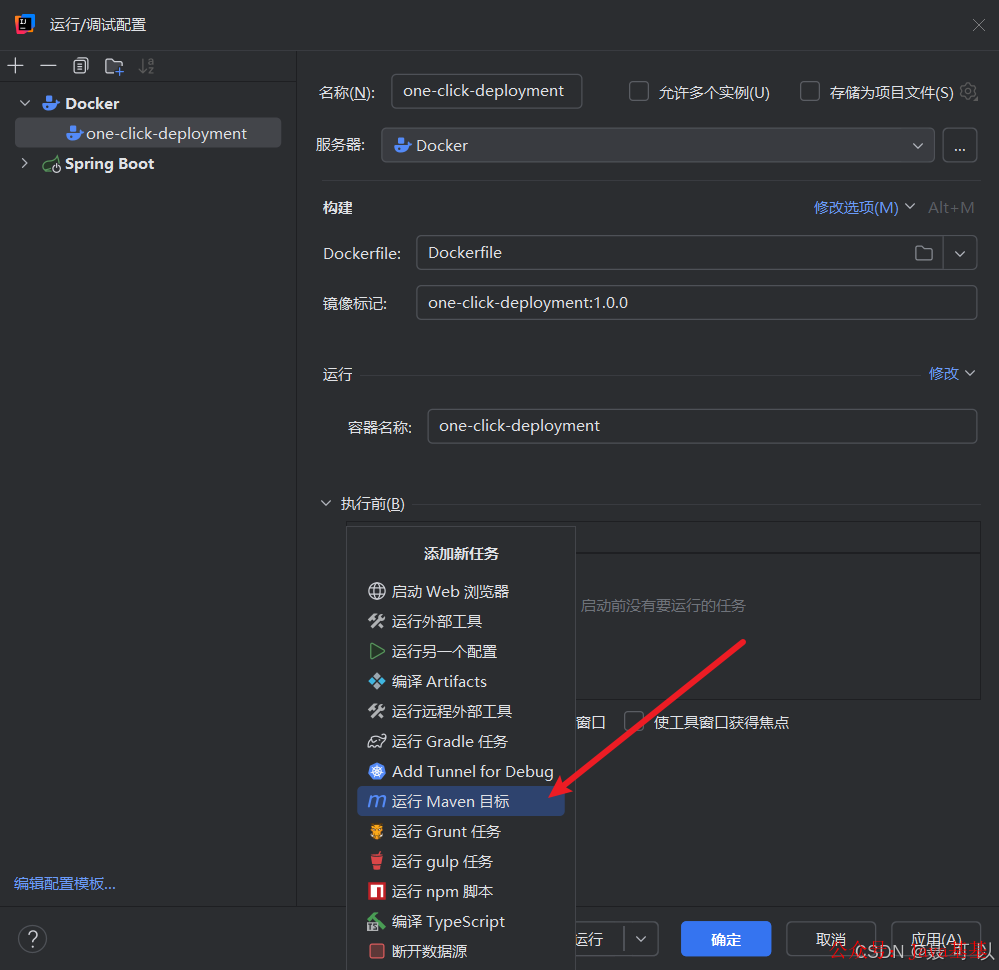
Task: Select 运行 Maven 目标 menu entry
Action: (x=461, y=801)
